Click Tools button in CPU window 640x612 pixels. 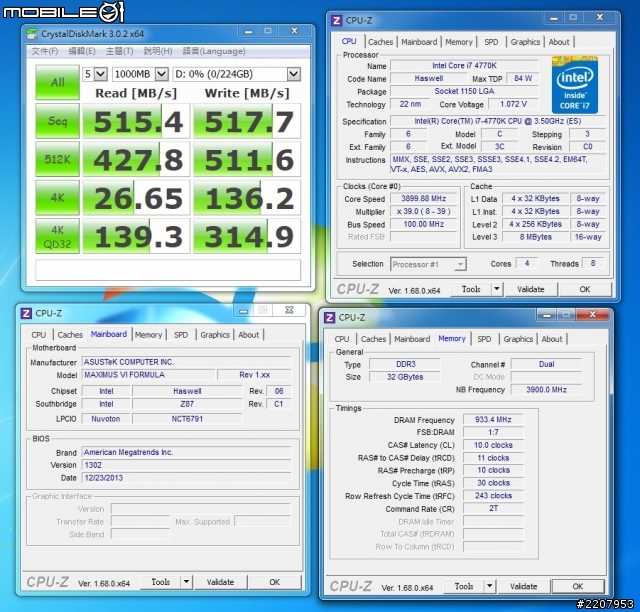coord(471,289)
